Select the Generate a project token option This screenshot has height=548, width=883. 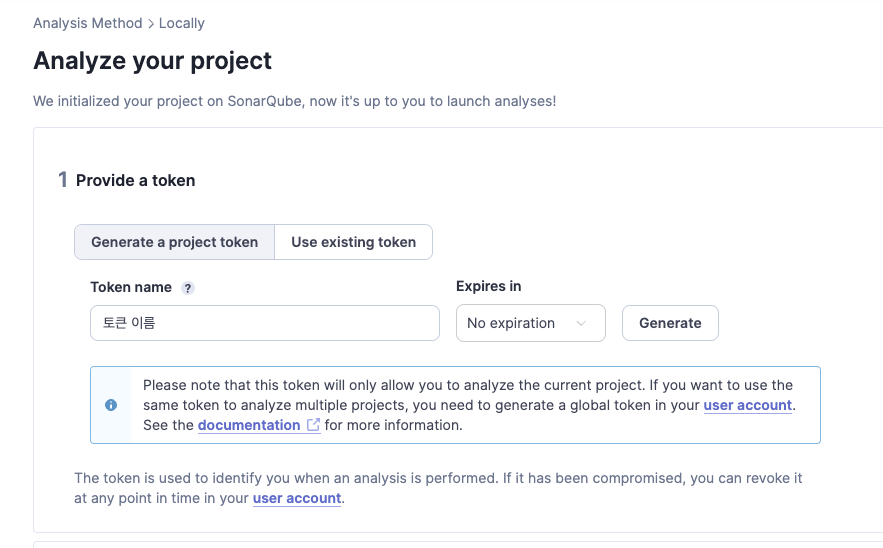click(175, 242)
